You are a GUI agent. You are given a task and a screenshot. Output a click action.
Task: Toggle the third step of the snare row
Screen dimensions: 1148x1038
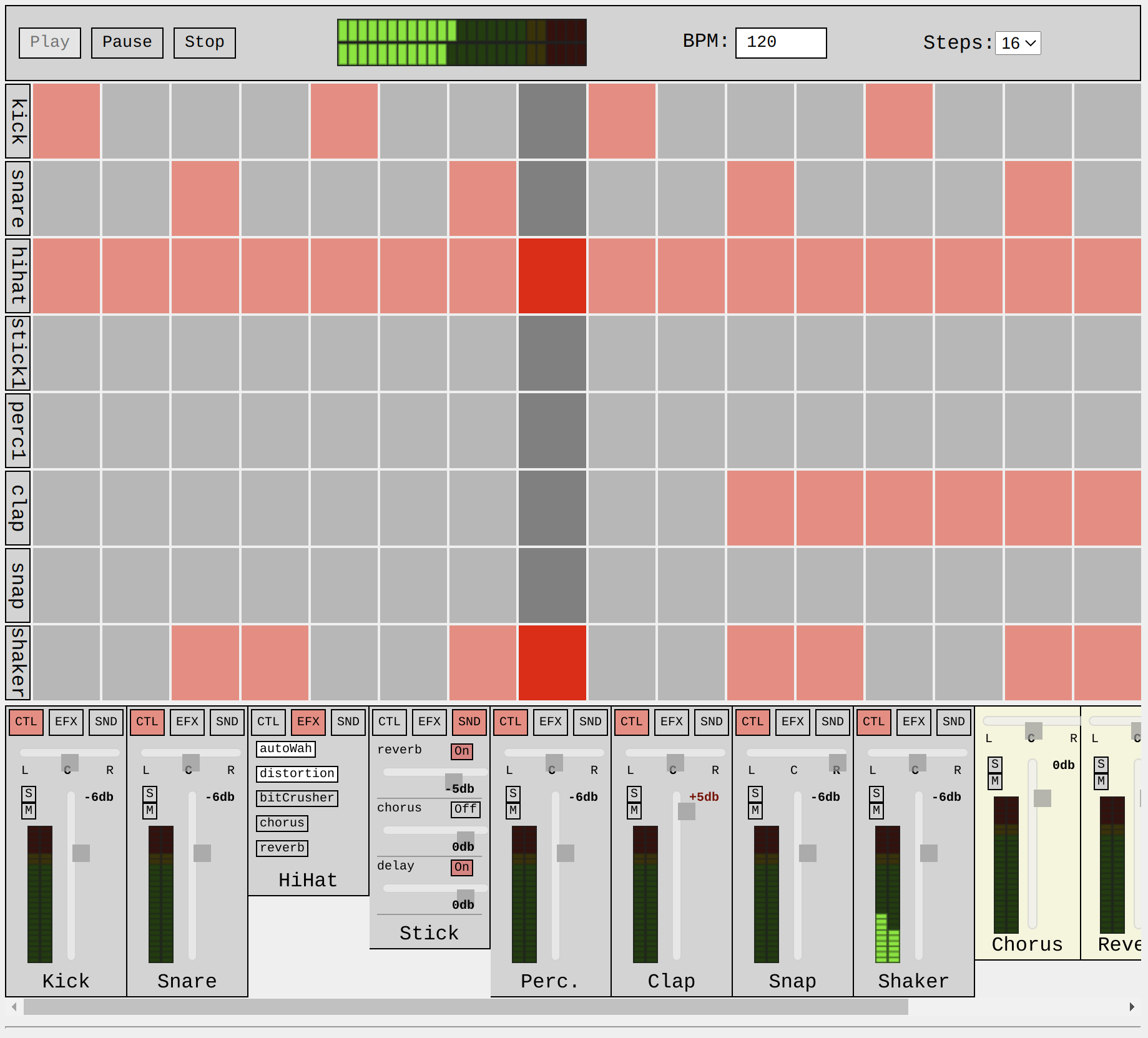tap(205, 198)
